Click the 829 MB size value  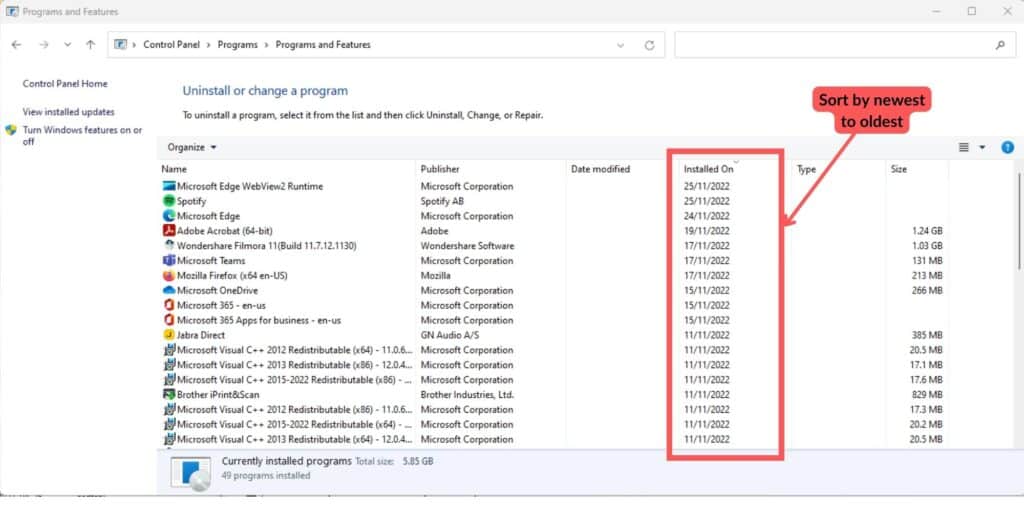(x=927, y=394)
